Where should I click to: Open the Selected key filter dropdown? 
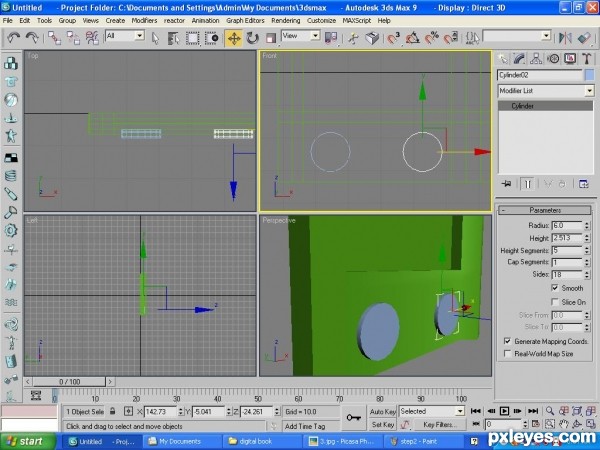tap(460, 411)
